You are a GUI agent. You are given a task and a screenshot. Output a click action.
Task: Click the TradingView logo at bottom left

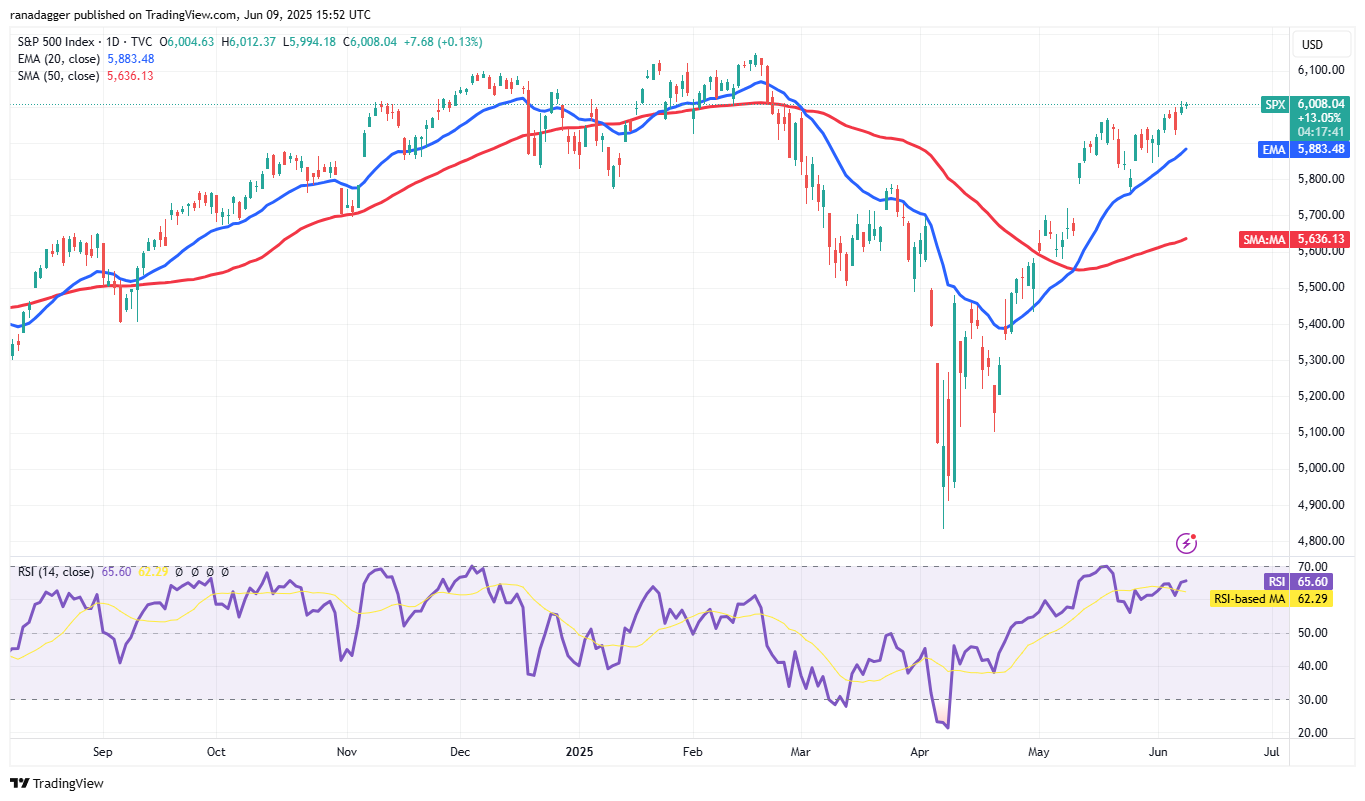57,783
